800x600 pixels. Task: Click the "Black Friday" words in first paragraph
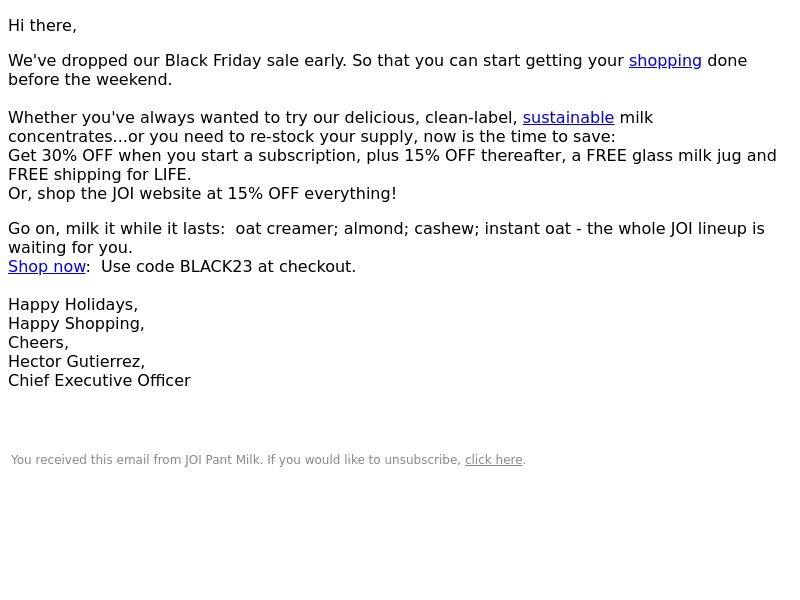click(213, 61)
